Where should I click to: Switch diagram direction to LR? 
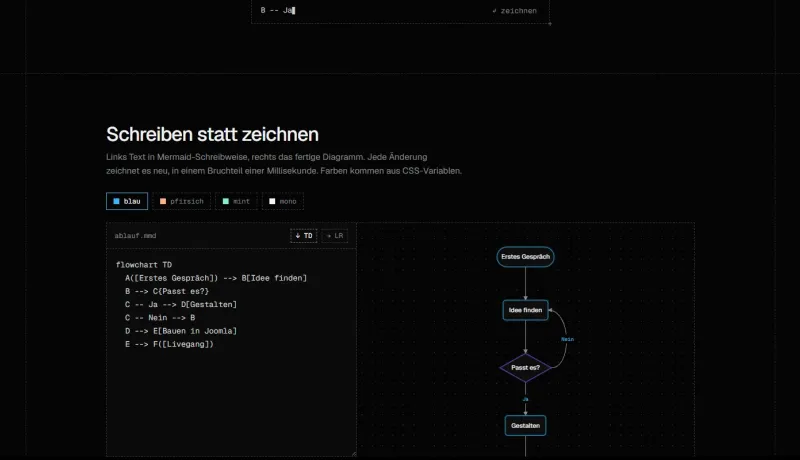(335, 236)
